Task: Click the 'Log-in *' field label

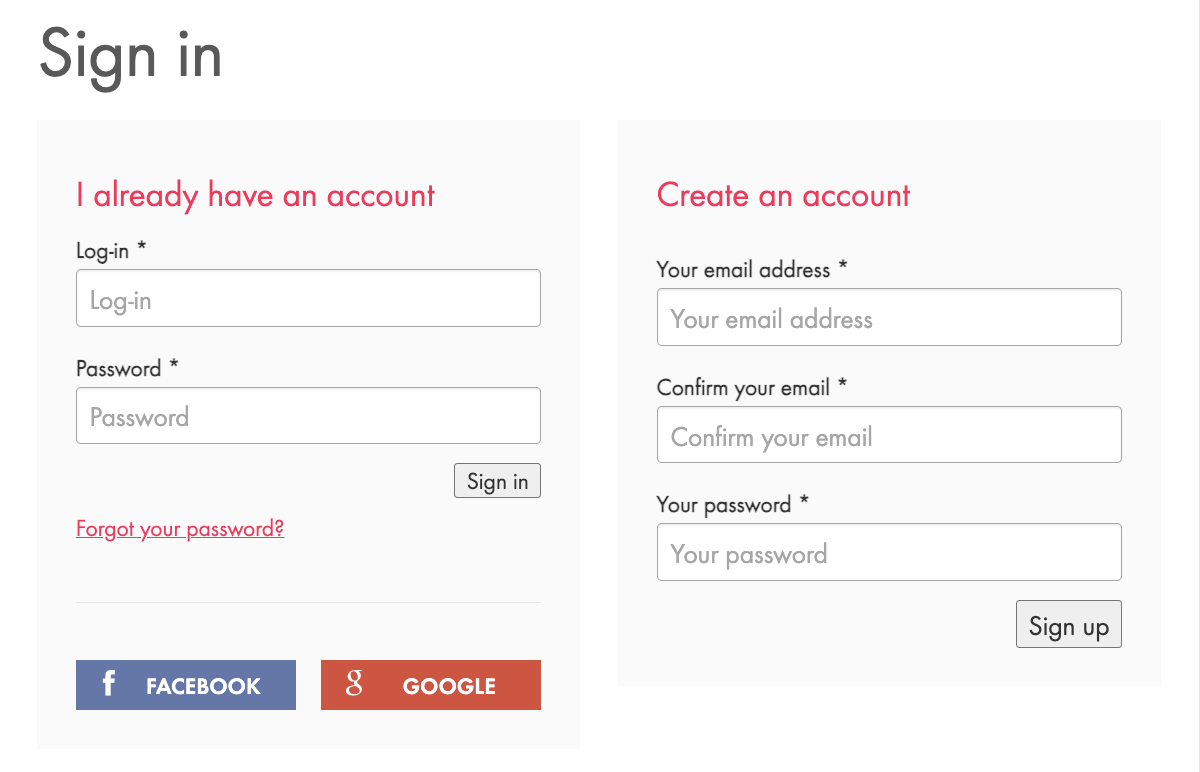Action: [x=111, y=250]
